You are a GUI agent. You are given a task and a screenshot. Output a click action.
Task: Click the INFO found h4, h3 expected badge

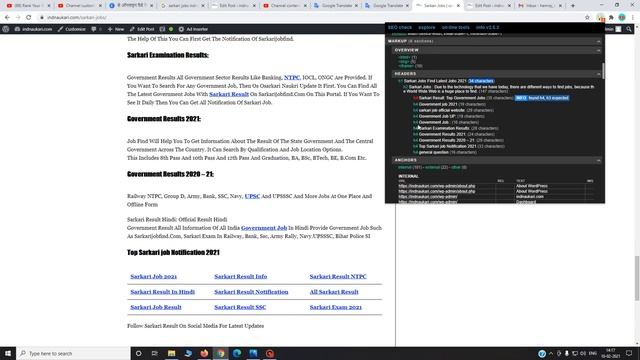point(542,98)
